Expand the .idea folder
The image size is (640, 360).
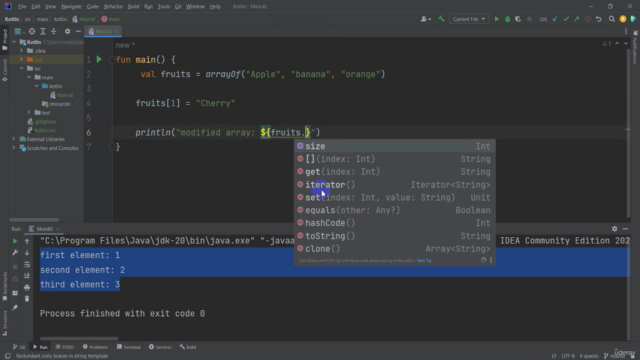pos(22,51)
